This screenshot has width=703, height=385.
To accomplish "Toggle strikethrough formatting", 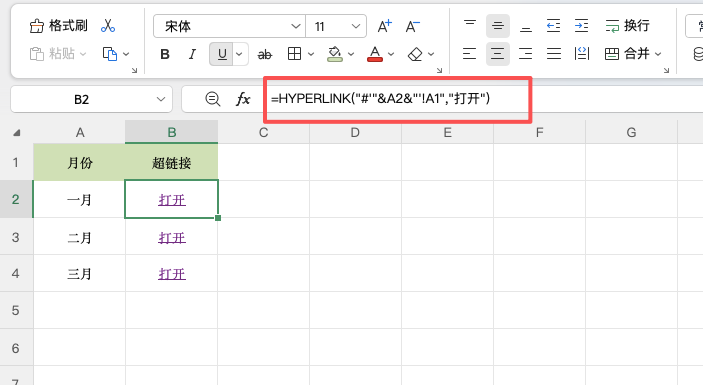I will [265, 55].
